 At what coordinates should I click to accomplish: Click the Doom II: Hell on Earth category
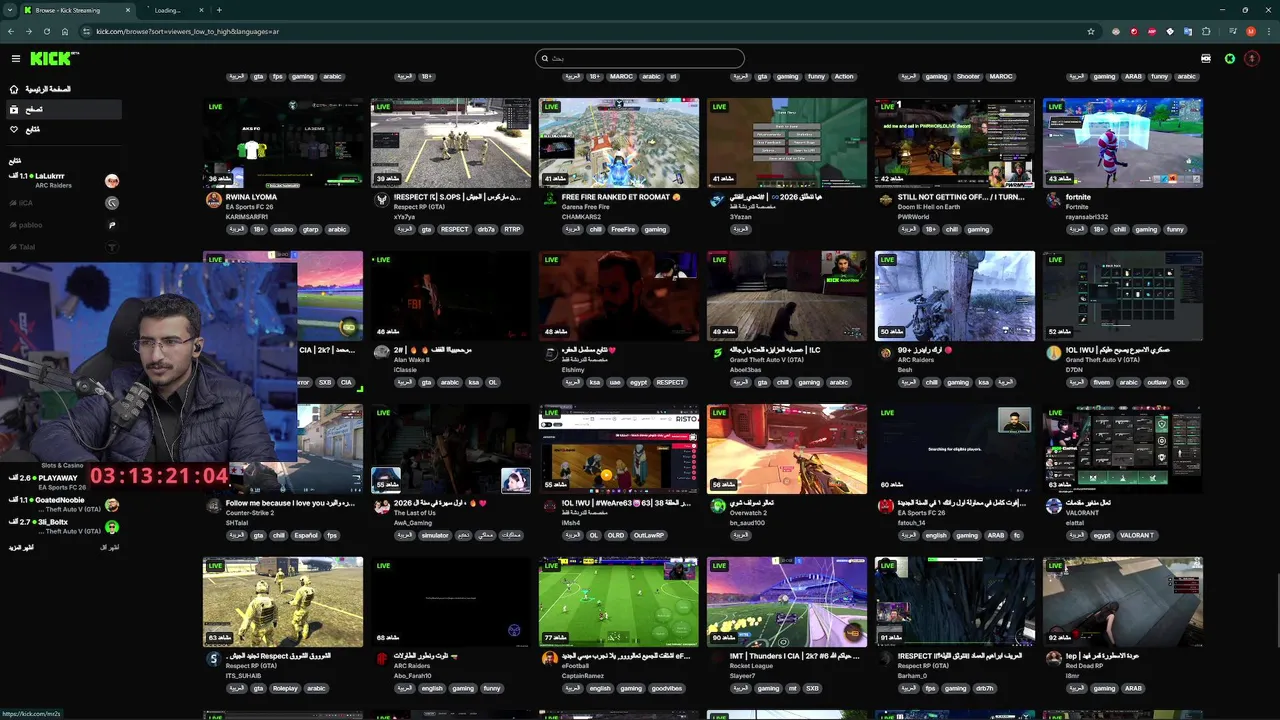[927, 207]
